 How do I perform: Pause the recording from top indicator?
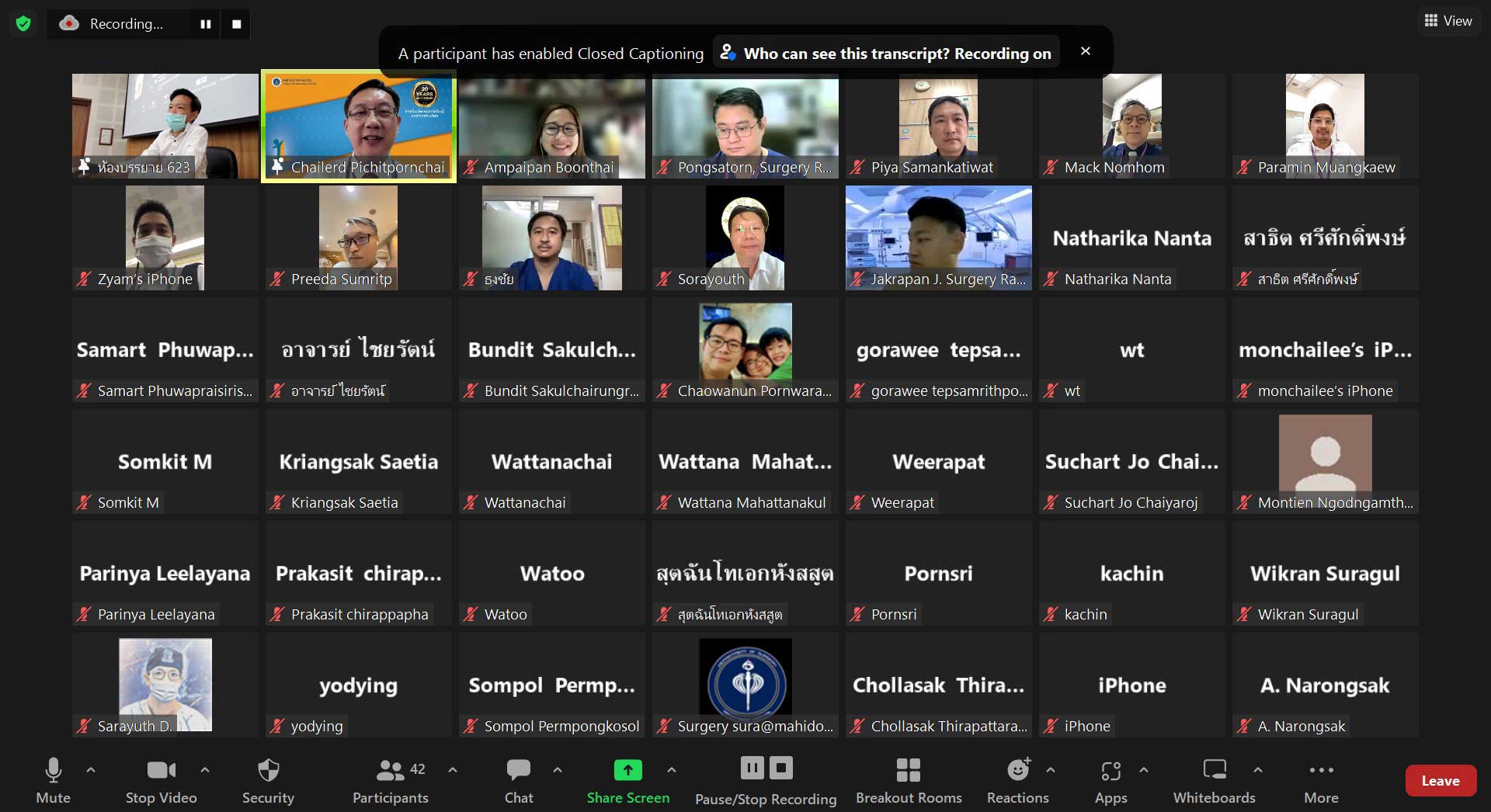point(206,24)
